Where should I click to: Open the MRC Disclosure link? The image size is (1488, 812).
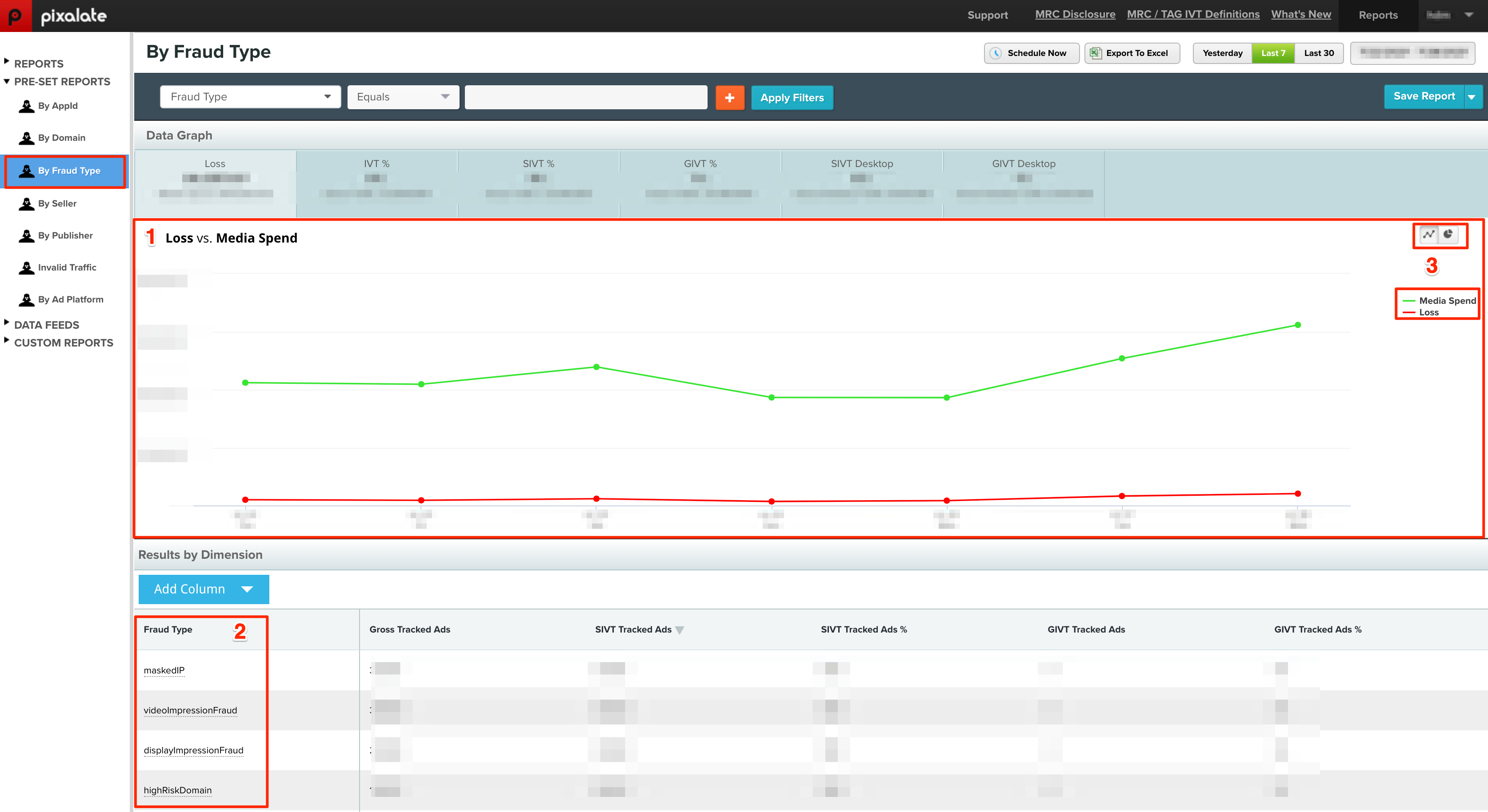1075,15
